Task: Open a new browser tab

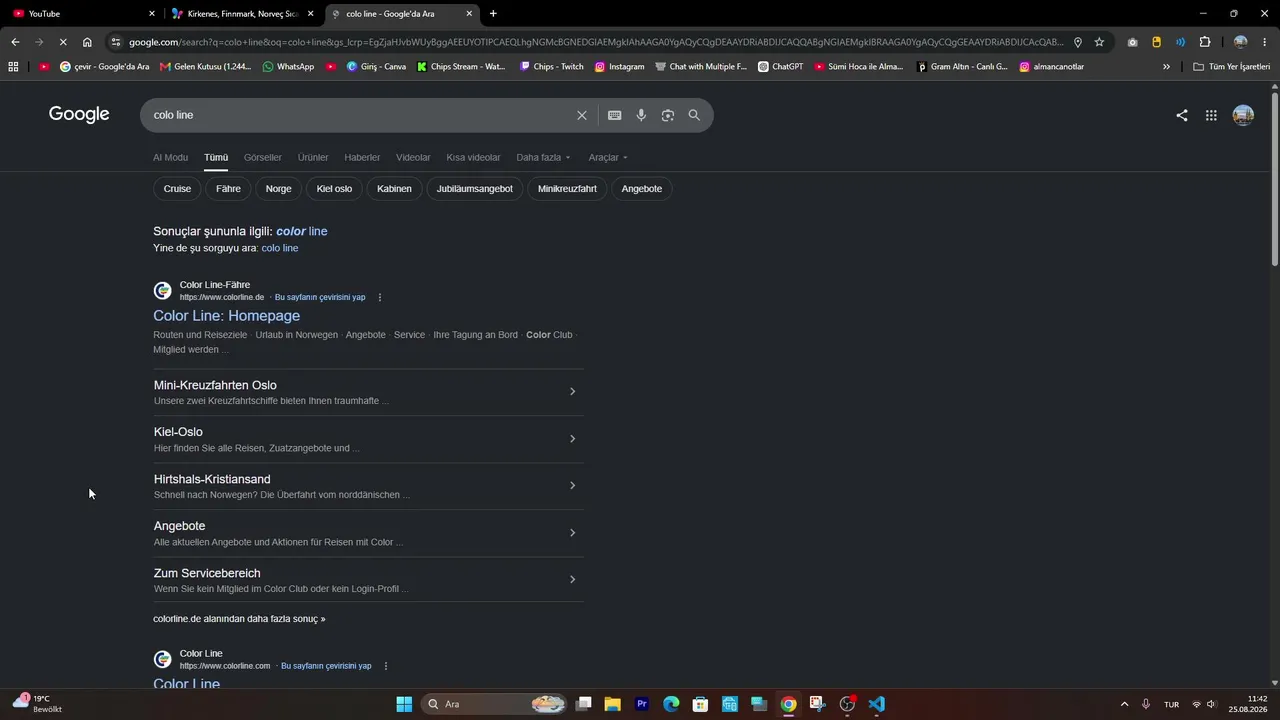Action: tap(493, 14)
